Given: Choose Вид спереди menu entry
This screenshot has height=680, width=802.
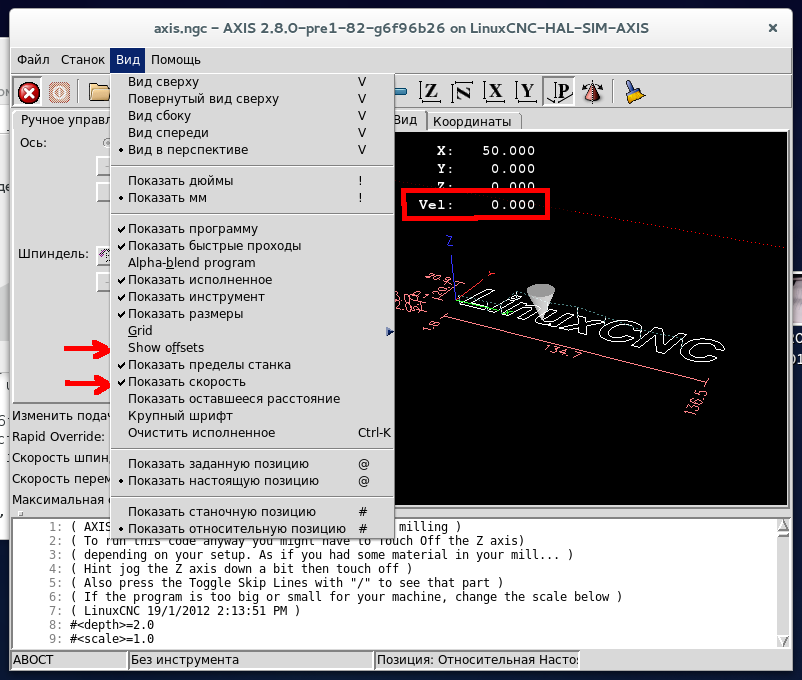Looking at the screenshot, I should point(253,133).
